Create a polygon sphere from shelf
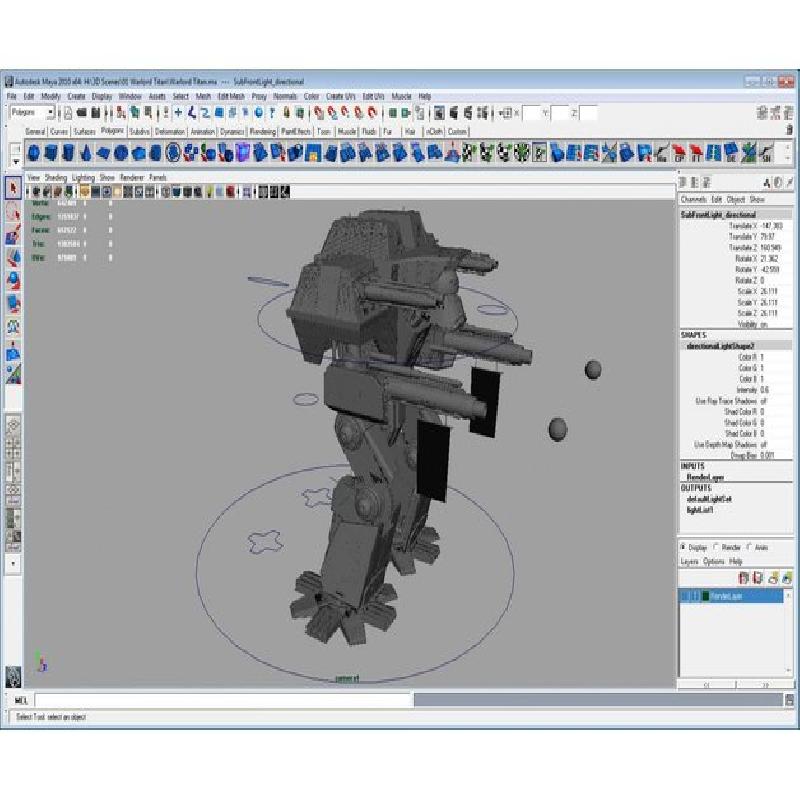 34,153
